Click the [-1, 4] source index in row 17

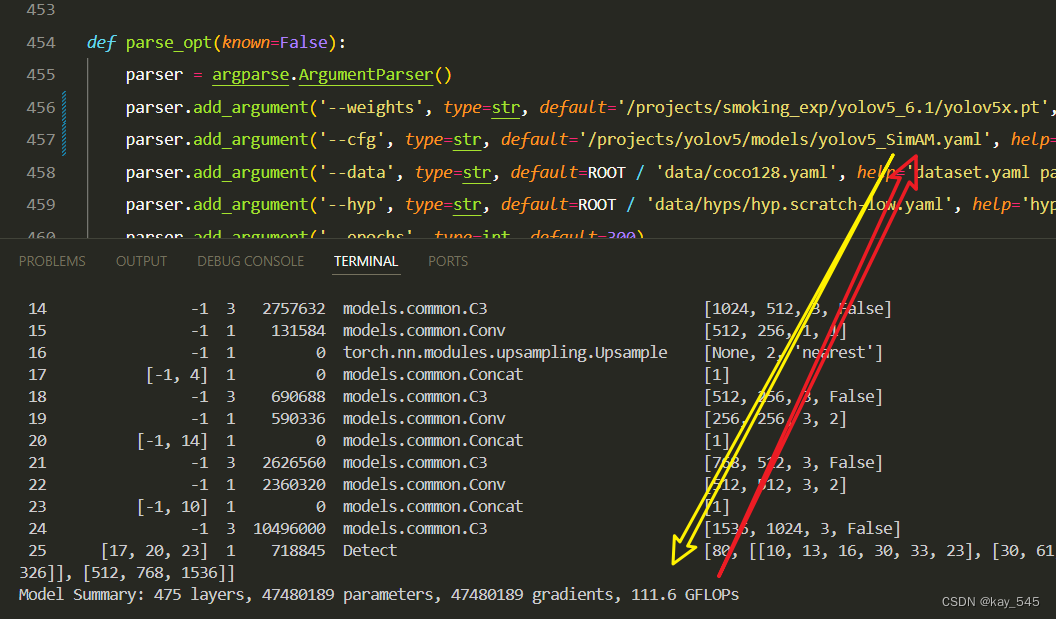click(x=176, y=374)
